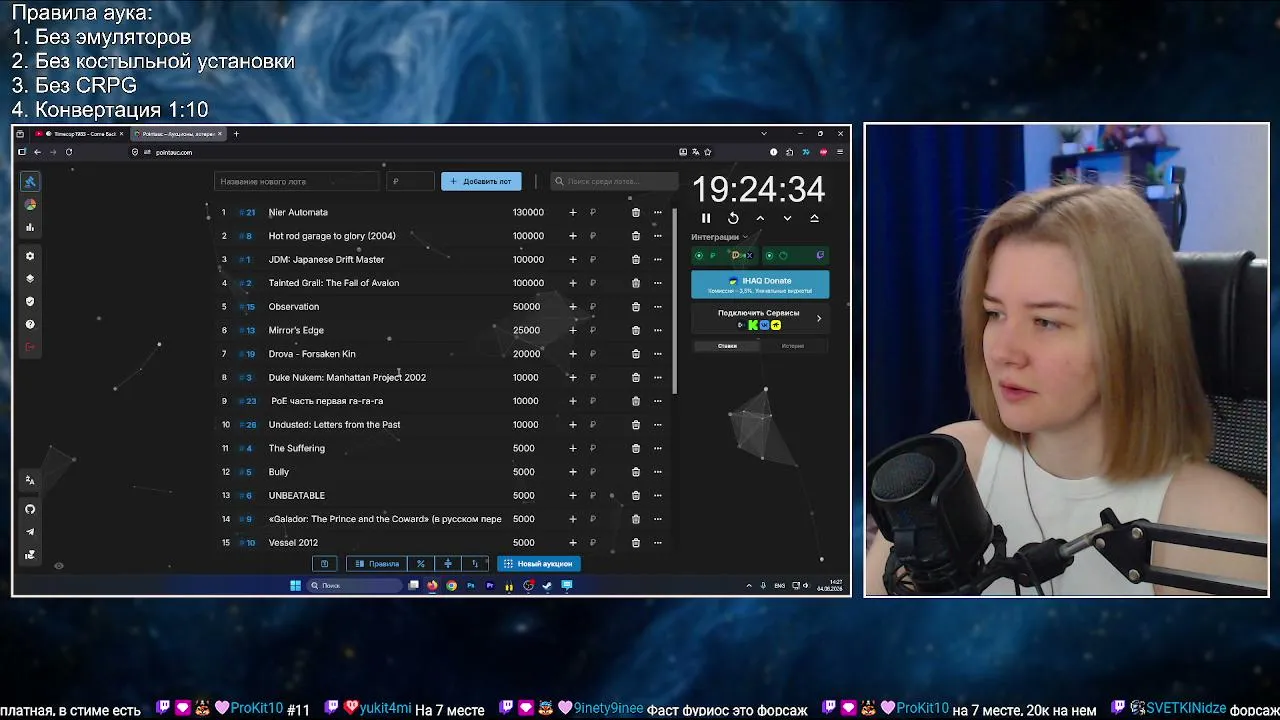This screenshot has height=720, width=1280.
Task: Expand Подключить Сервисы with the arrow
Action: [819, 319]
